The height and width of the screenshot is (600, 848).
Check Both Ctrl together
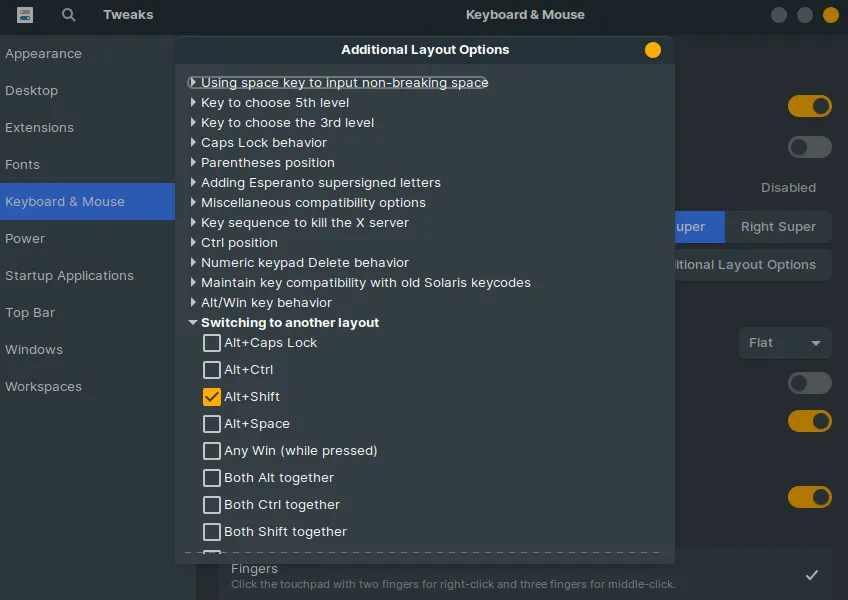point(211,504)
